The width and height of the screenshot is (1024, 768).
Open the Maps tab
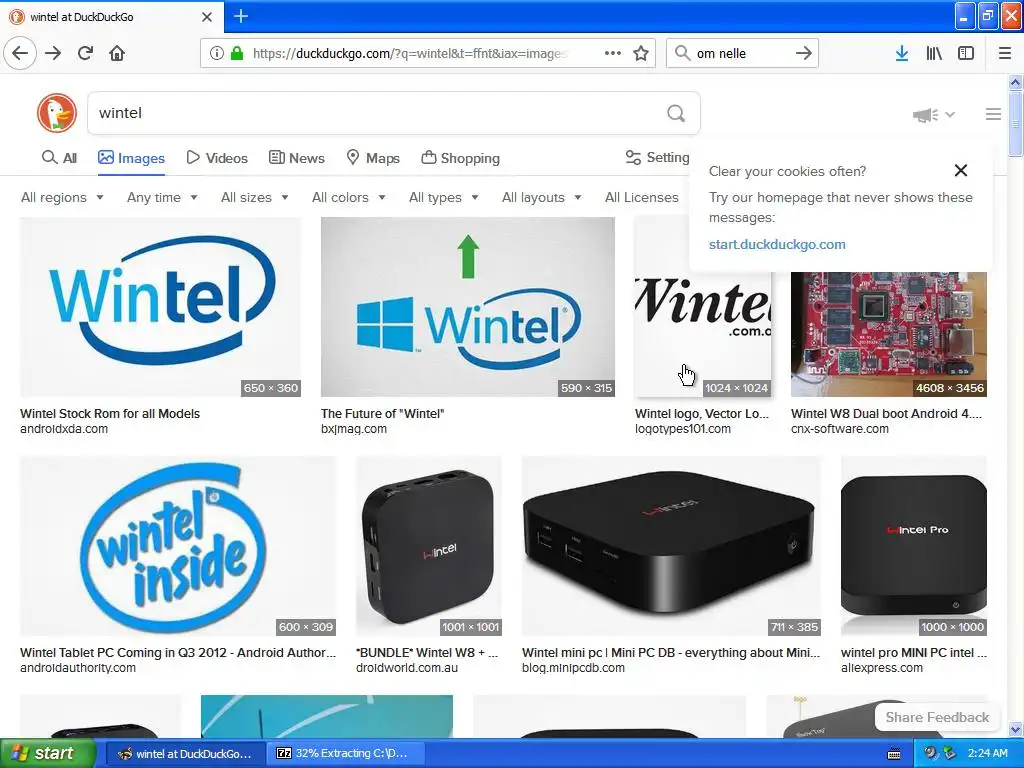(x=373, y=158)
